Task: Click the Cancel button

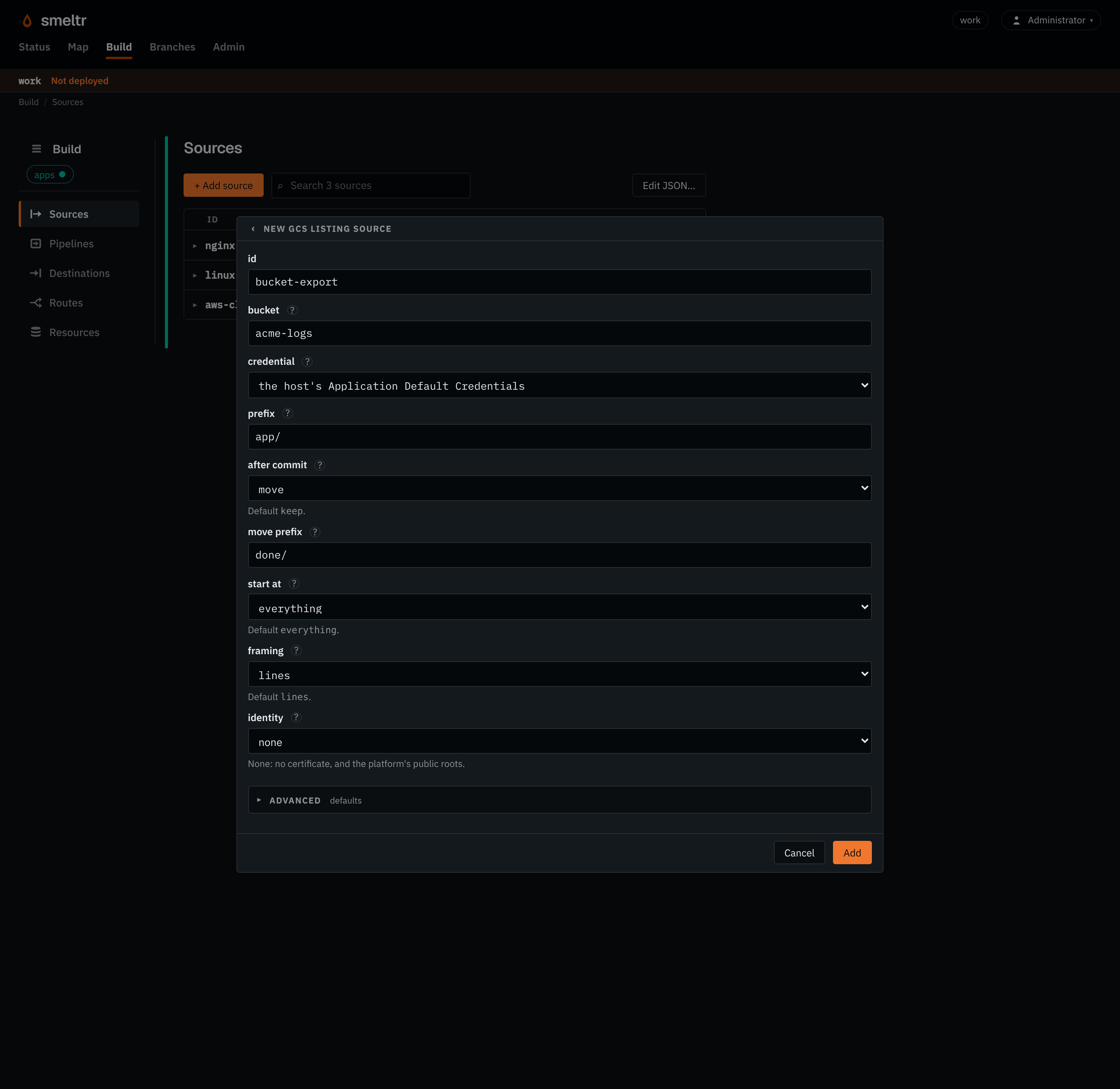Action: [x=799, y=853]
